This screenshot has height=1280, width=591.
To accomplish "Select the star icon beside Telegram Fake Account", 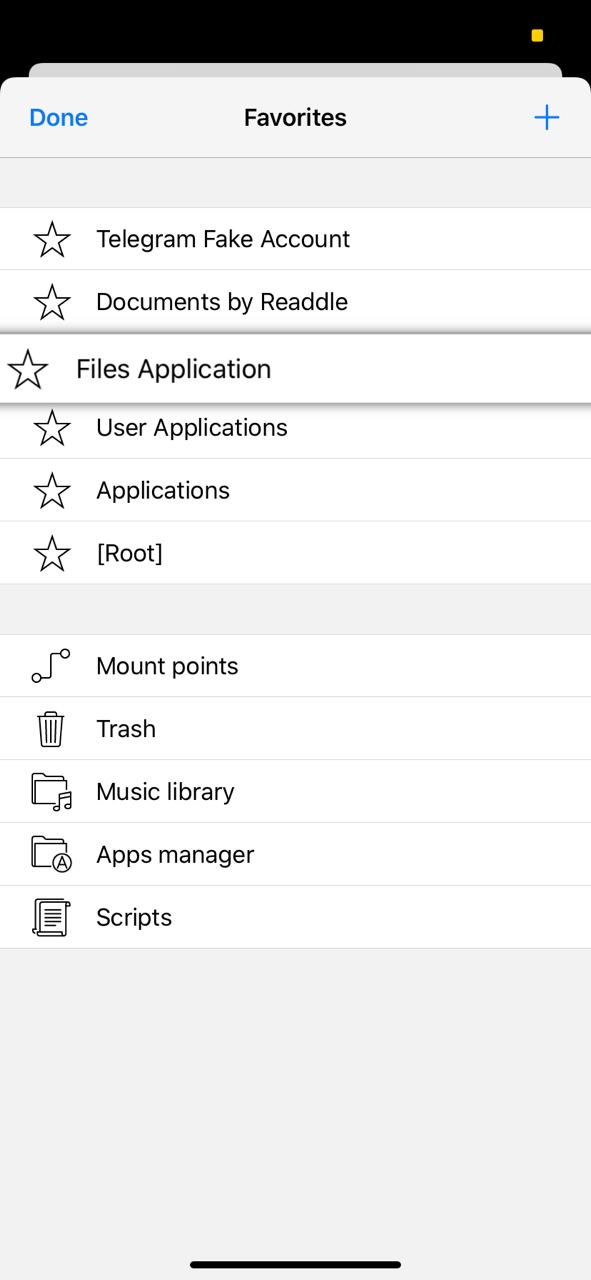I will coord(52,239).
